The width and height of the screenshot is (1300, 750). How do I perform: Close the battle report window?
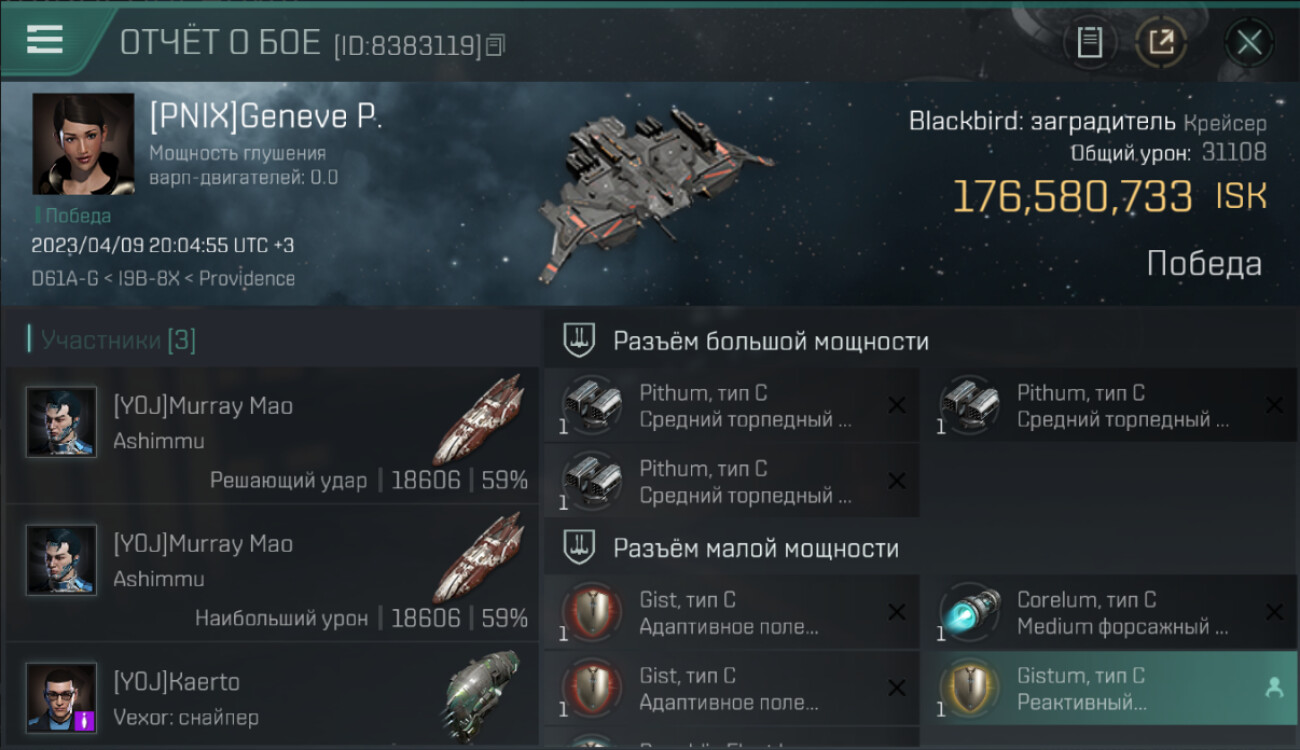(1249, 42)
